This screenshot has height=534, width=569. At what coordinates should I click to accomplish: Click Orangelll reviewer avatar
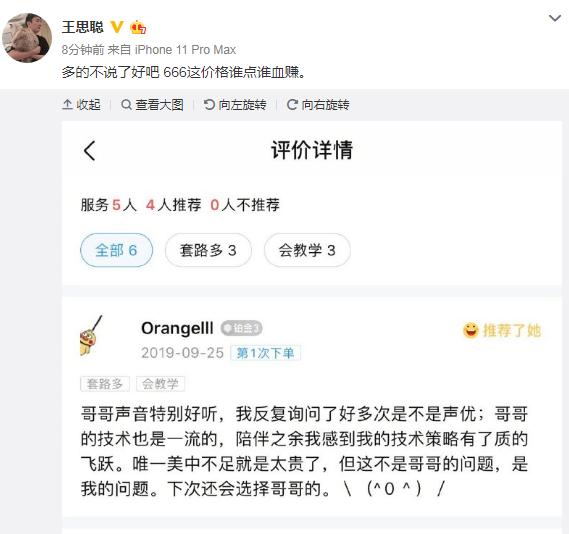[91, 336]
